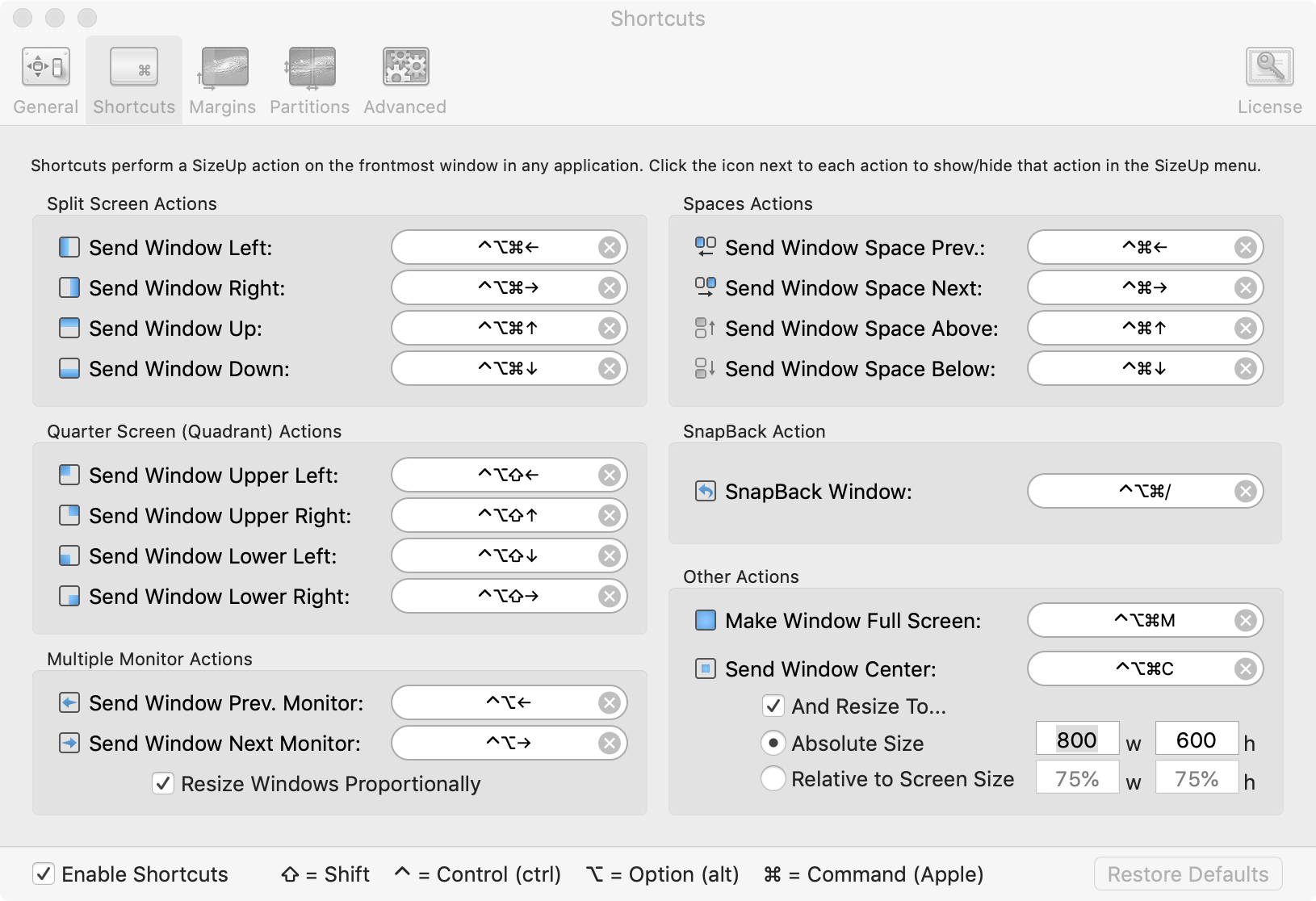Toggle the Make Window Full Screen icon
Screen dimensions: 1316x901
(x=706, y=620)
